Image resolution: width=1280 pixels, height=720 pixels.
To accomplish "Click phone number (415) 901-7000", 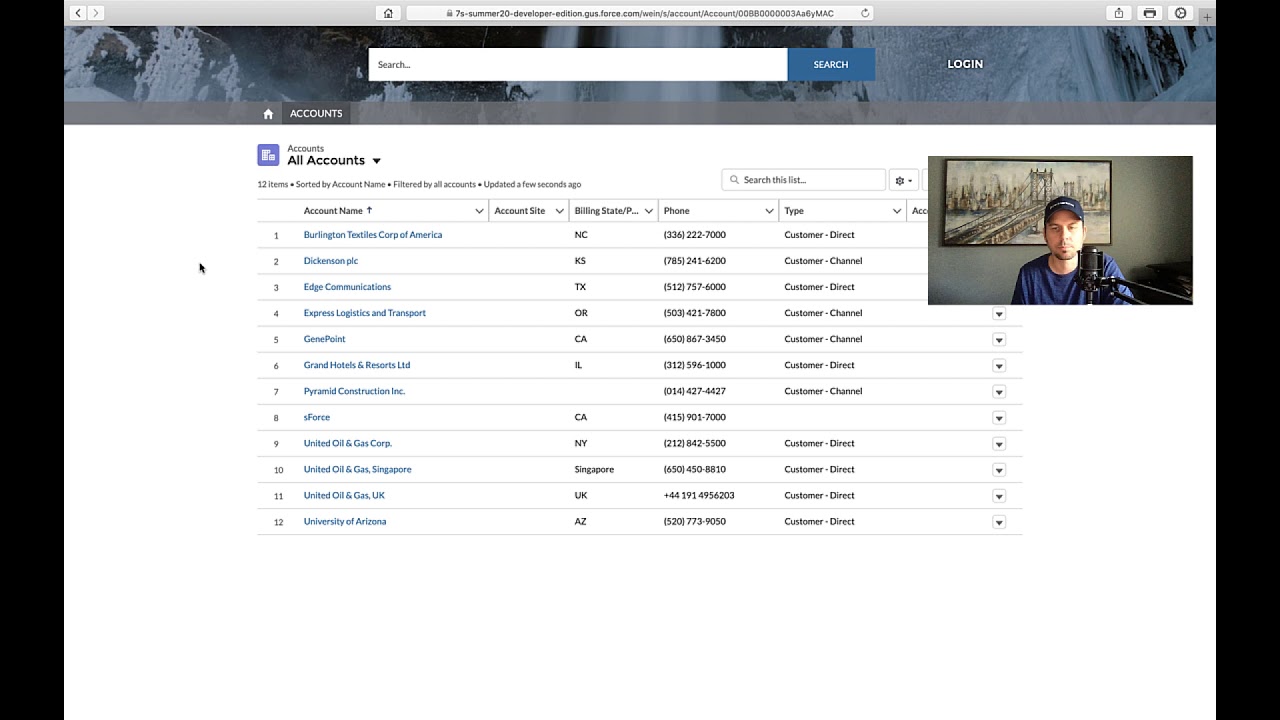I will [x=695, y=417].
